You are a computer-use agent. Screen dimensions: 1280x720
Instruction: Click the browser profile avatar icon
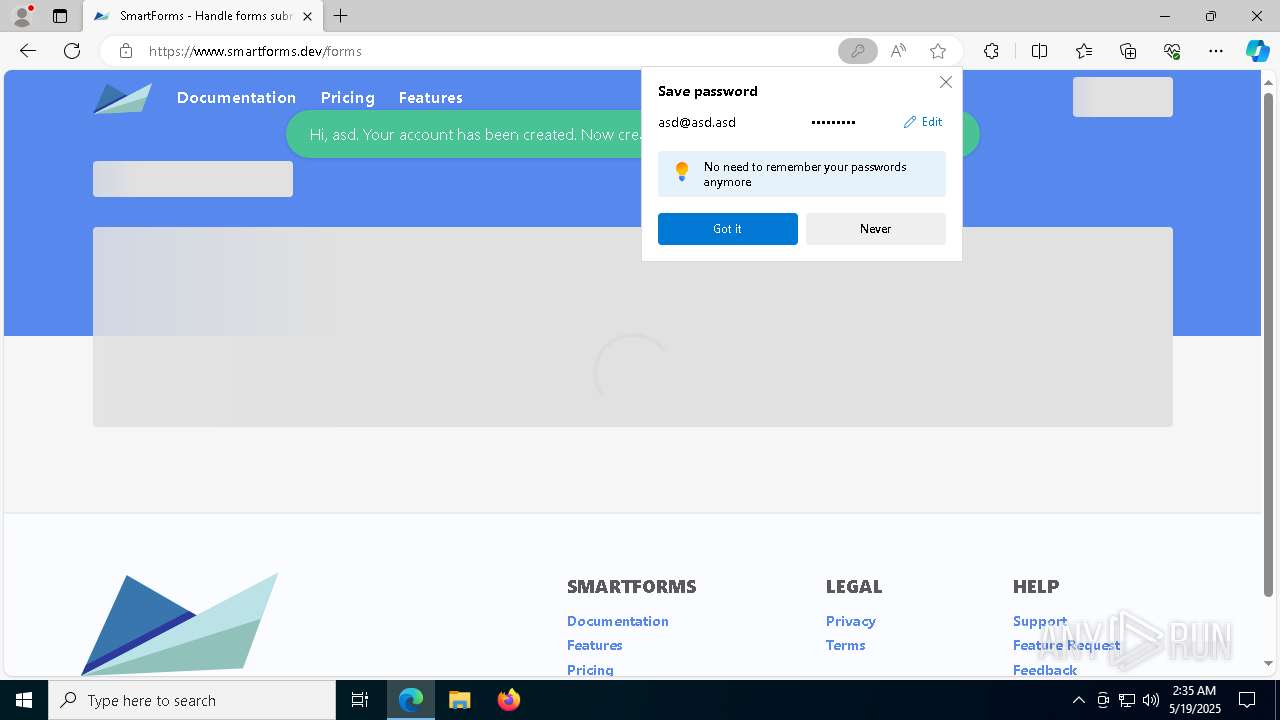[21, 16]
